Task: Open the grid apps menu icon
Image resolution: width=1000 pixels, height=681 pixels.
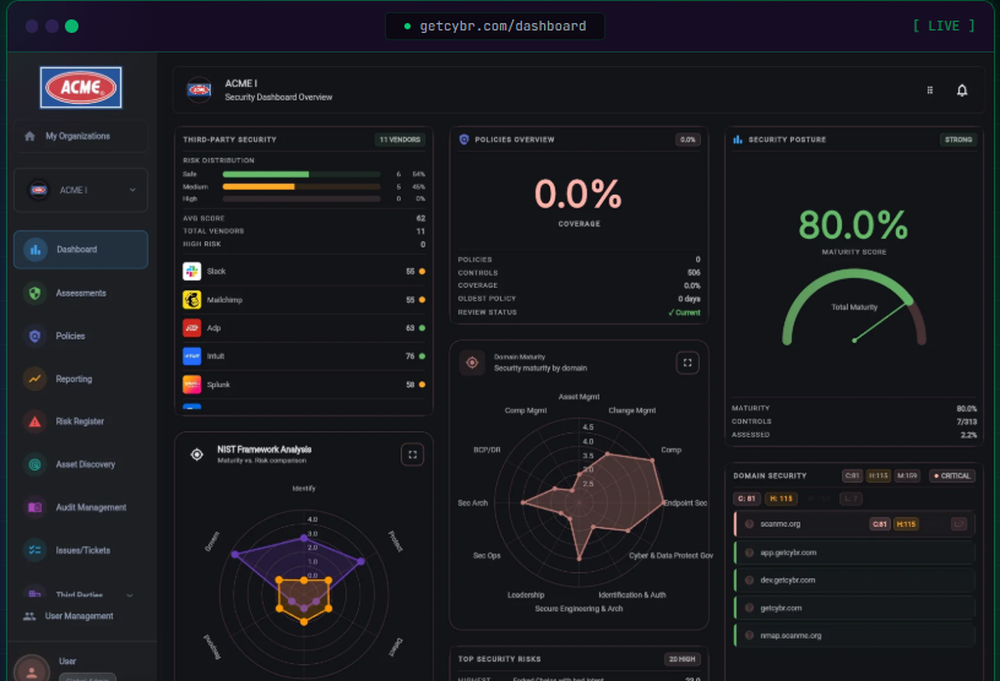Action: tap(930, 91)
